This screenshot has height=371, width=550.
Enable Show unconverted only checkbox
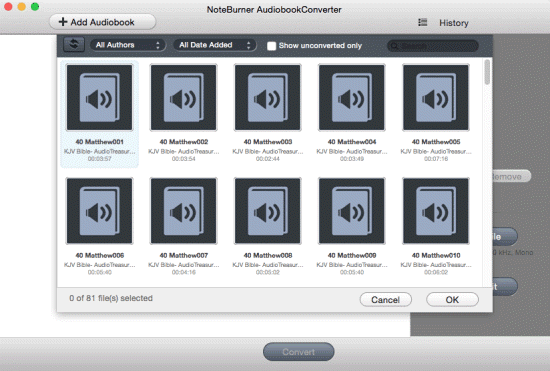271,46
